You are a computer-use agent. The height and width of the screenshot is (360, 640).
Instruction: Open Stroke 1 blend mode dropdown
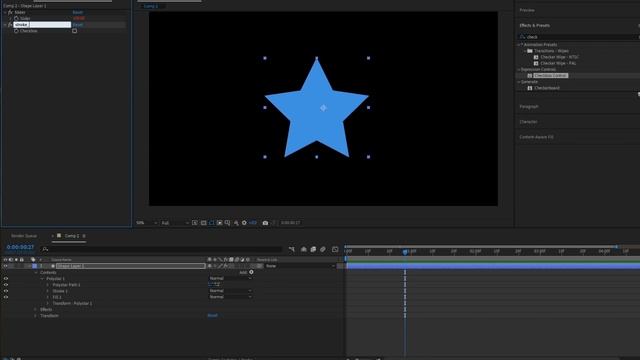tap(230, 291)
